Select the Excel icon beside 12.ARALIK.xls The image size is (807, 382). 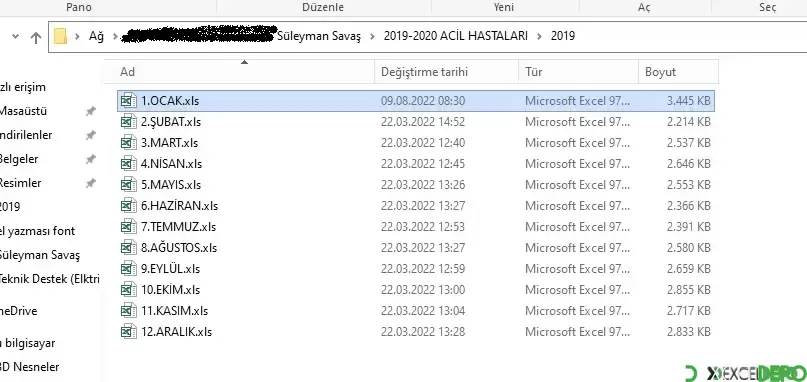(128, 332)
